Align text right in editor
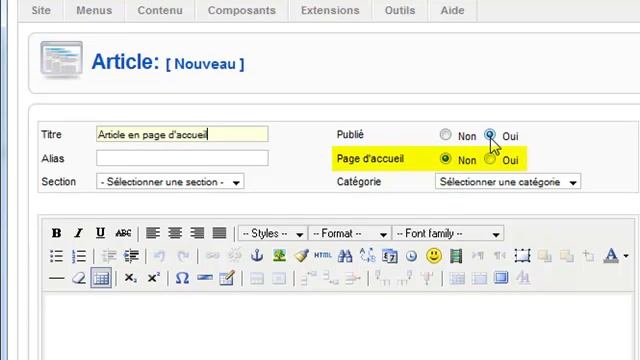Viewport: 640px width, 360px height. [197, 233]
